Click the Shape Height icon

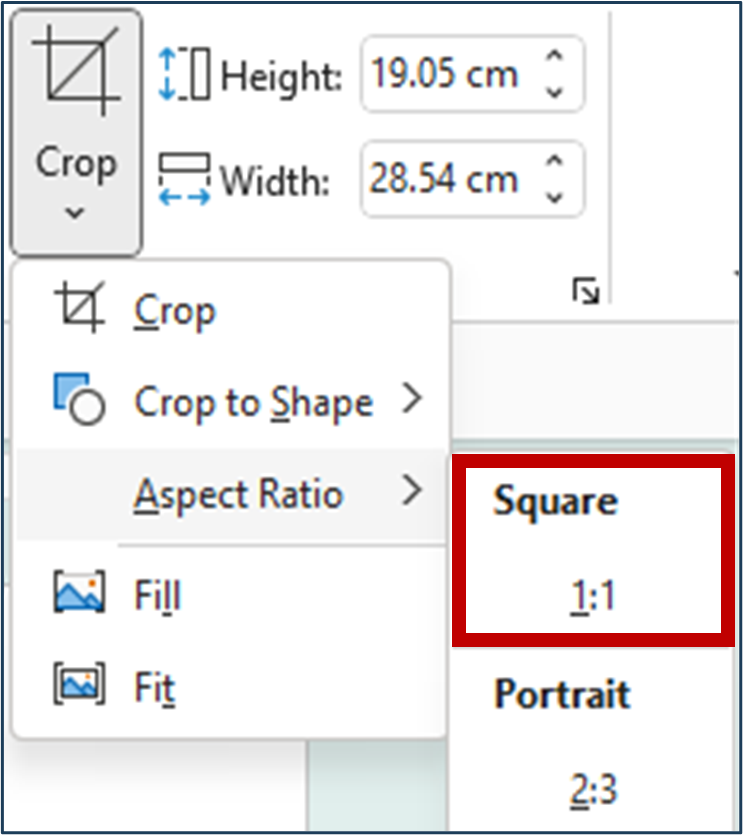pos(184,74)
